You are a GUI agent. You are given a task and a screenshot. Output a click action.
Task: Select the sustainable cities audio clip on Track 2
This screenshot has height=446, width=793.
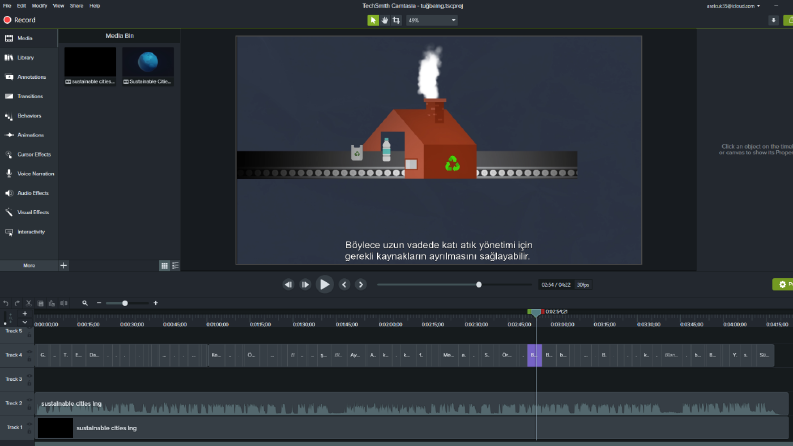[x=411, y=404]
